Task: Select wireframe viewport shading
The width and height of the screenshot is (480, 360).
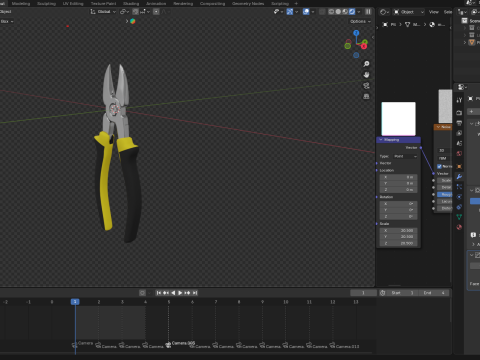Action: point(331,12)
